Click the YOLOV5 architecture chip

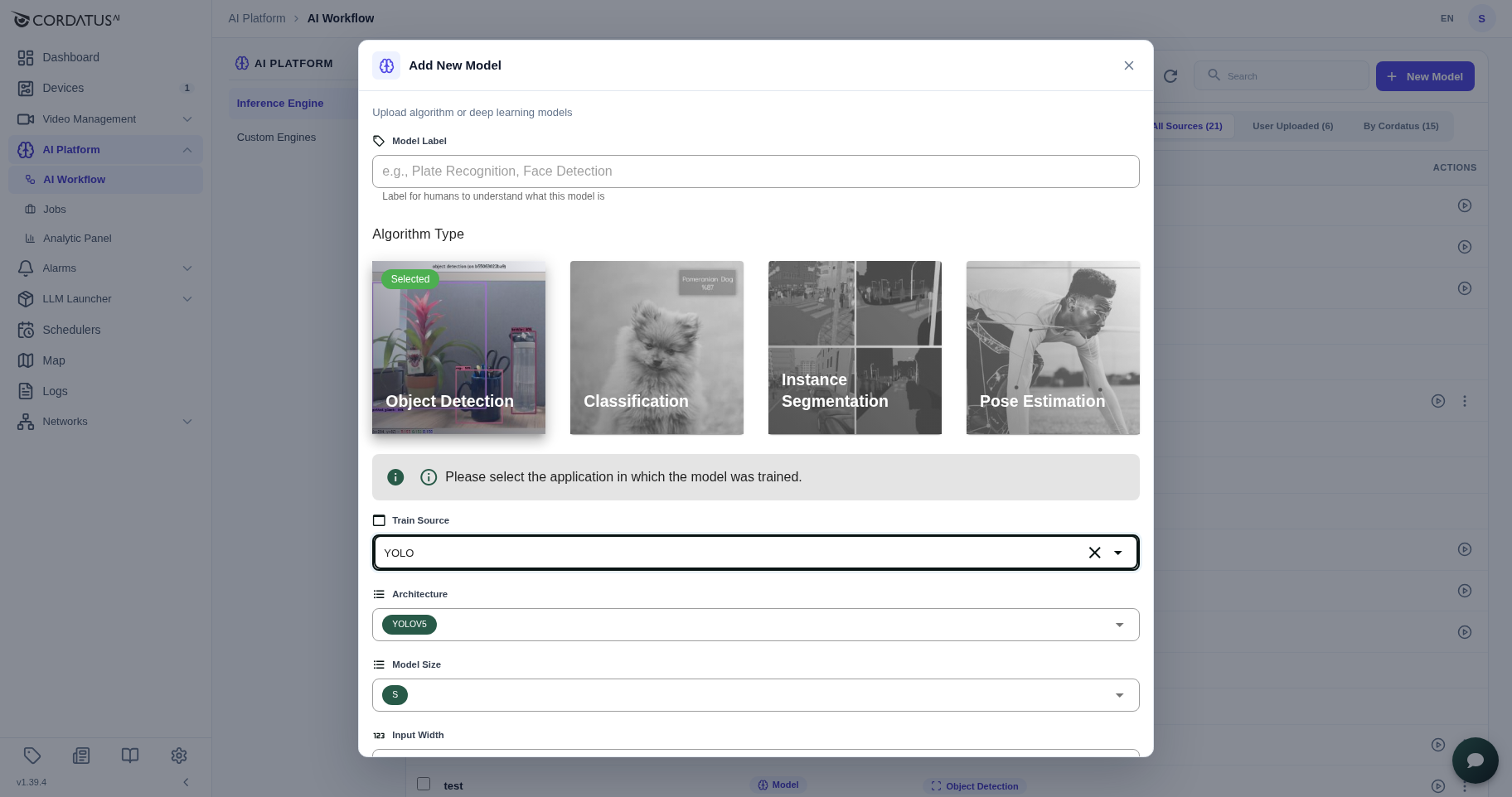[409, 625]
